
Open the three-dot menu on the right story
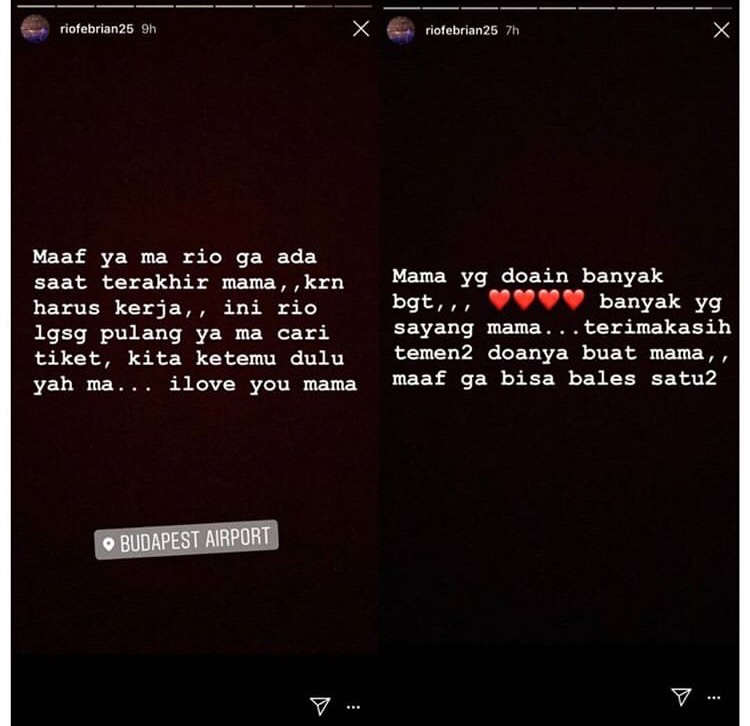coord(714,698)
